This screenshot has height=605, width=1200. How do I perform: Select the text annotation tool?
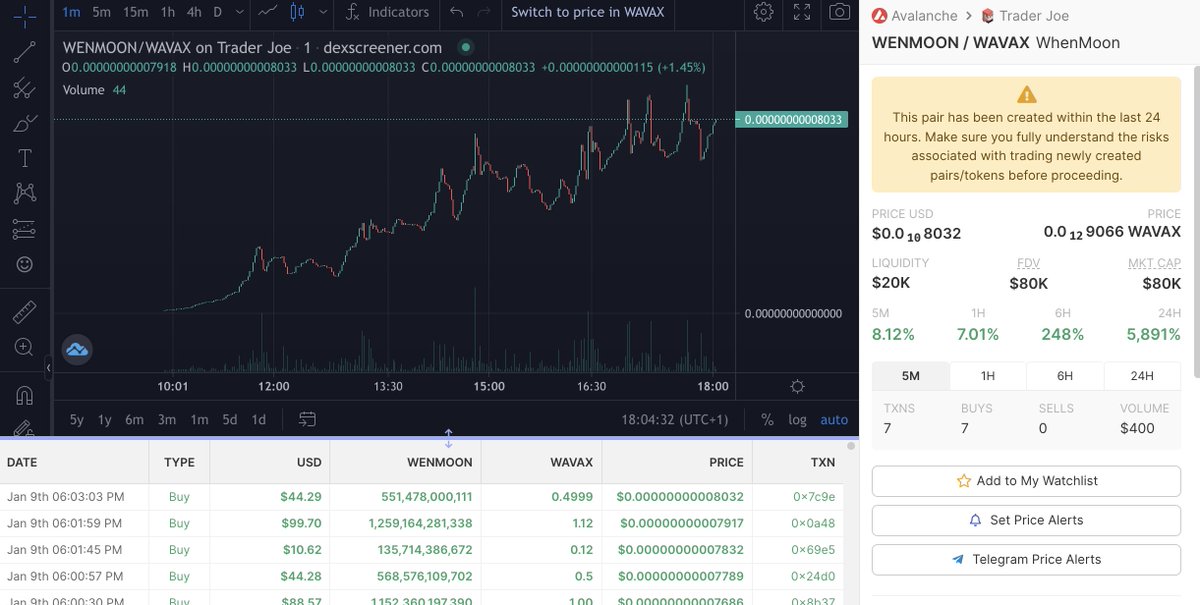25,158
